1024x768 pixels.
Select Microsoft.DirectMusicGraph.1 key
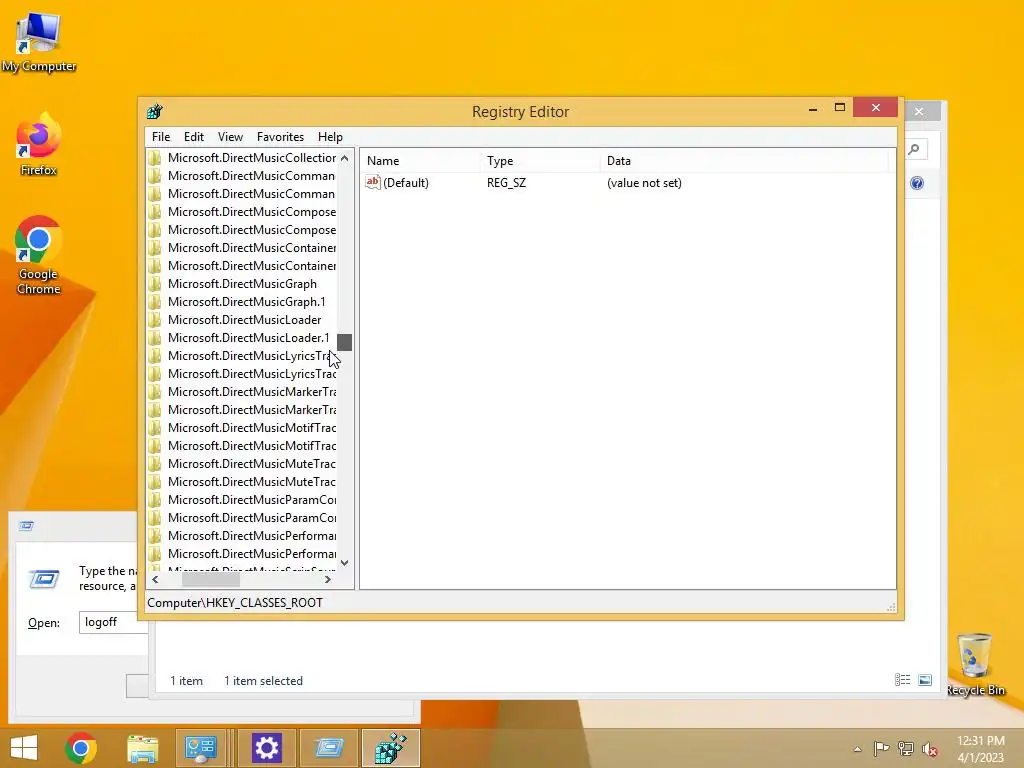(246, 302)
